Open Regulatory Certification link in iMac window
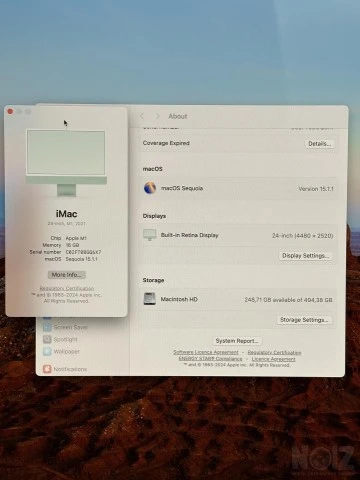This screenshot has height=480, width=360. (x=67, y=288)
